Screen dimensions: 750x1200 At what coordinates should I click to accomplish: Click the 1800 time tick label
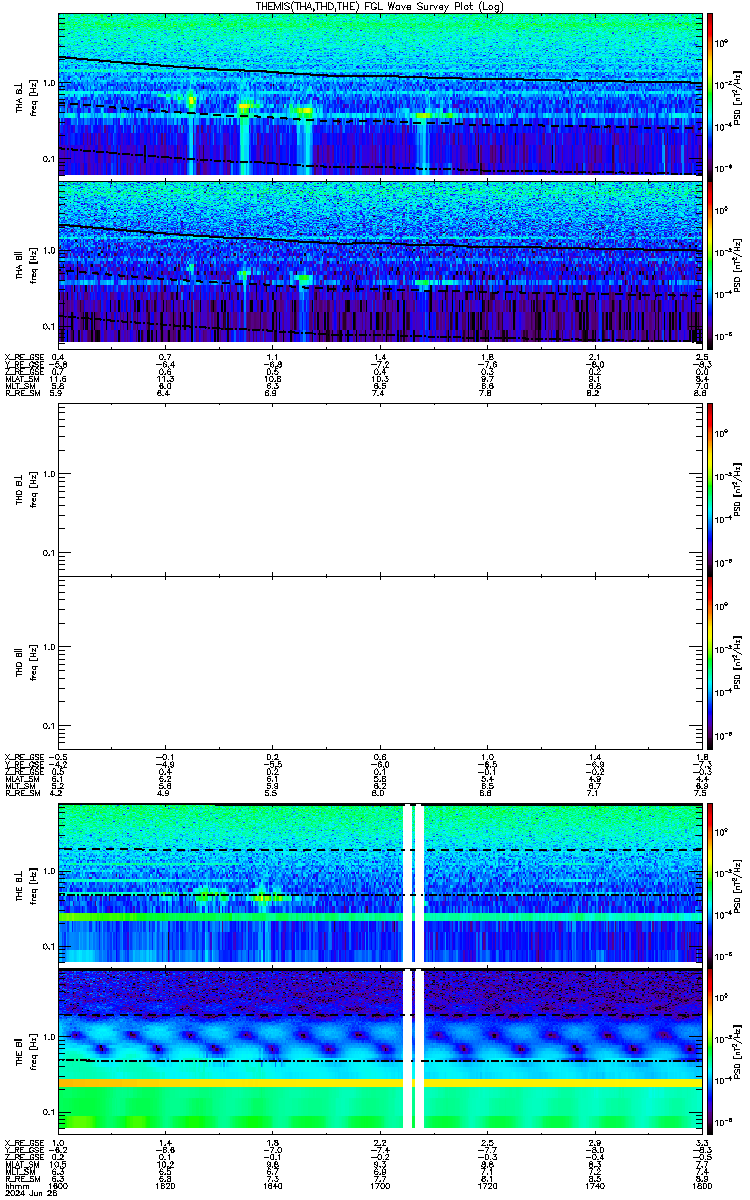[700, 1186]
